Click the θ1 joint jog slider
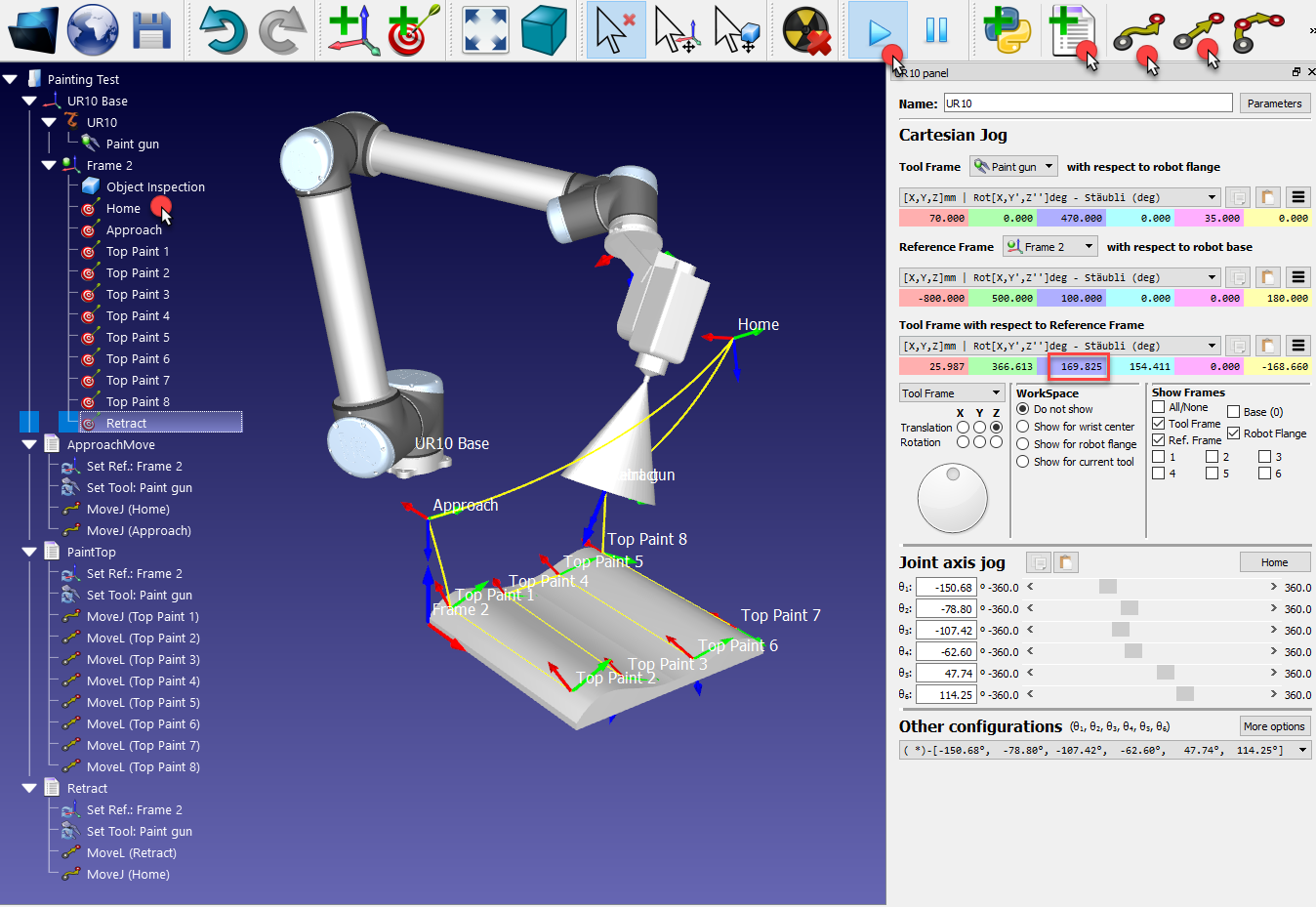 1108,587
